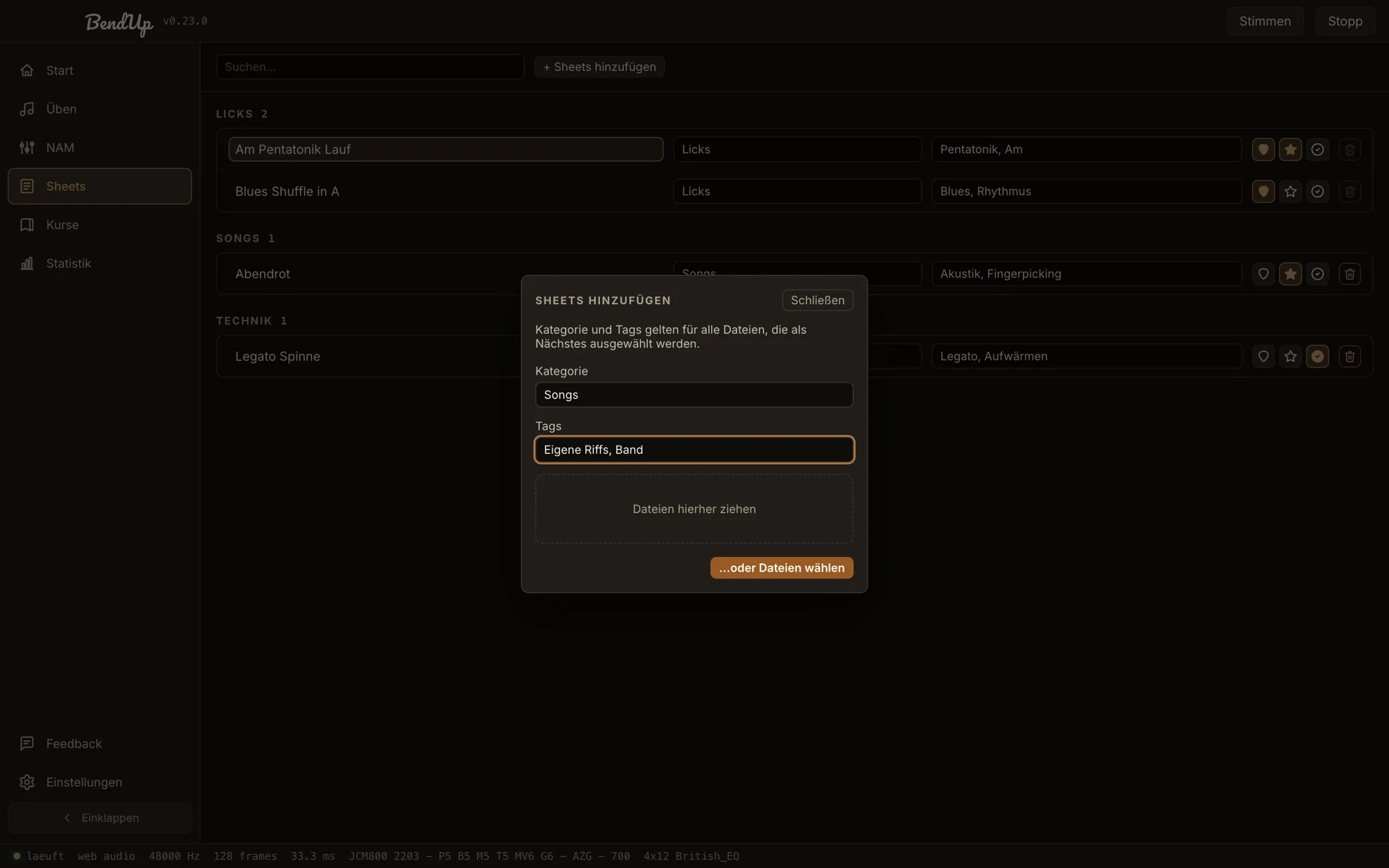Click the Stimmen button in header

coord(1265,21)
